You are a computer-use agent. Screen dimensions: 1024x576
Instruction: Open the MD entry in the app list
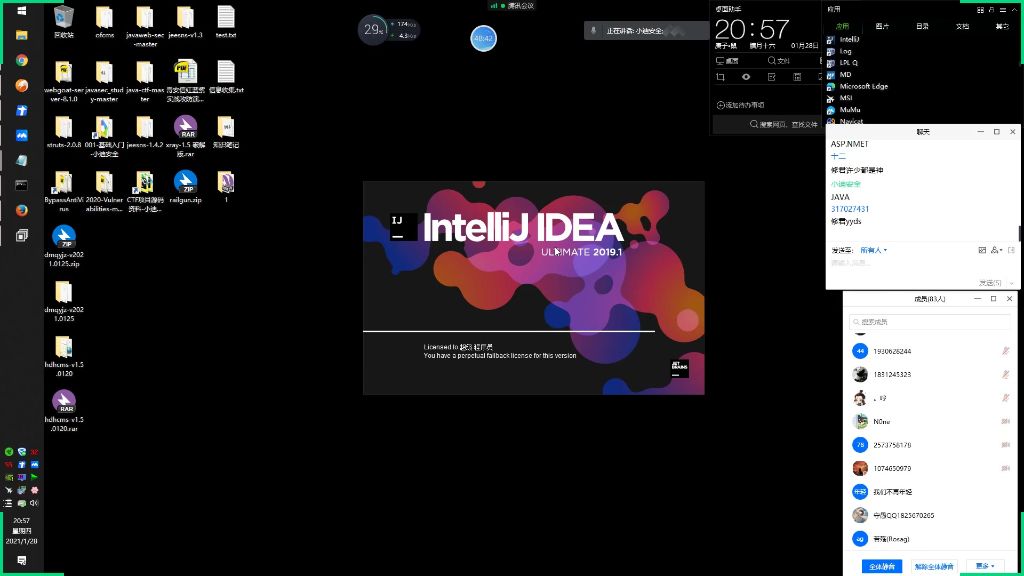[x=839, y=74]
